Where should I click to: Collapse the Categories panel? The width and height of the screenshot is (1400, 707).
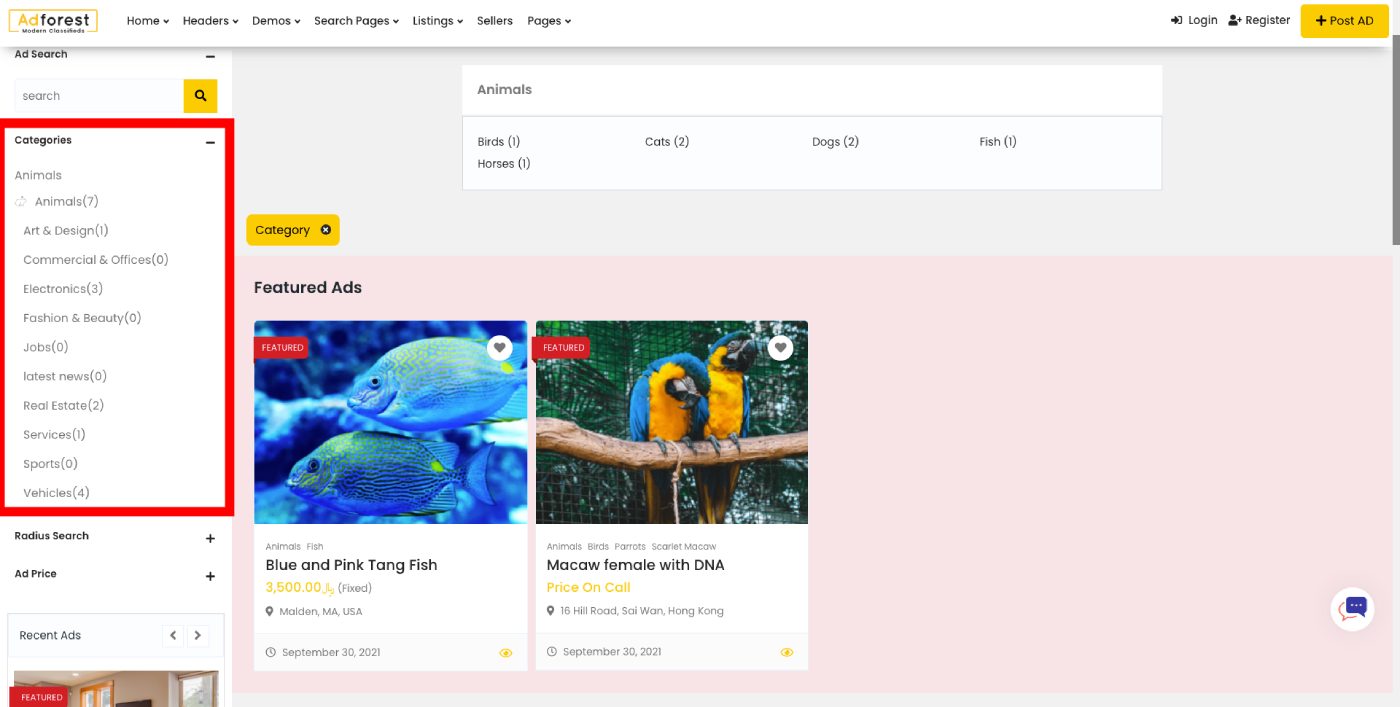(x=210, y=142)
